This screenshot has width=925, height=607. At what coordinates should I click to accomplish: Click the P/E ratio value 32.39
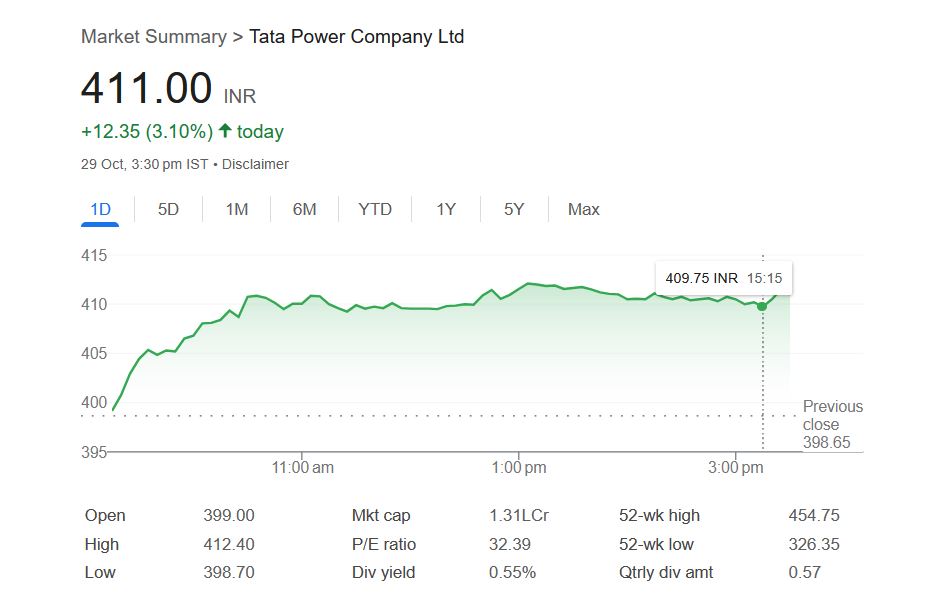point(509,545)
